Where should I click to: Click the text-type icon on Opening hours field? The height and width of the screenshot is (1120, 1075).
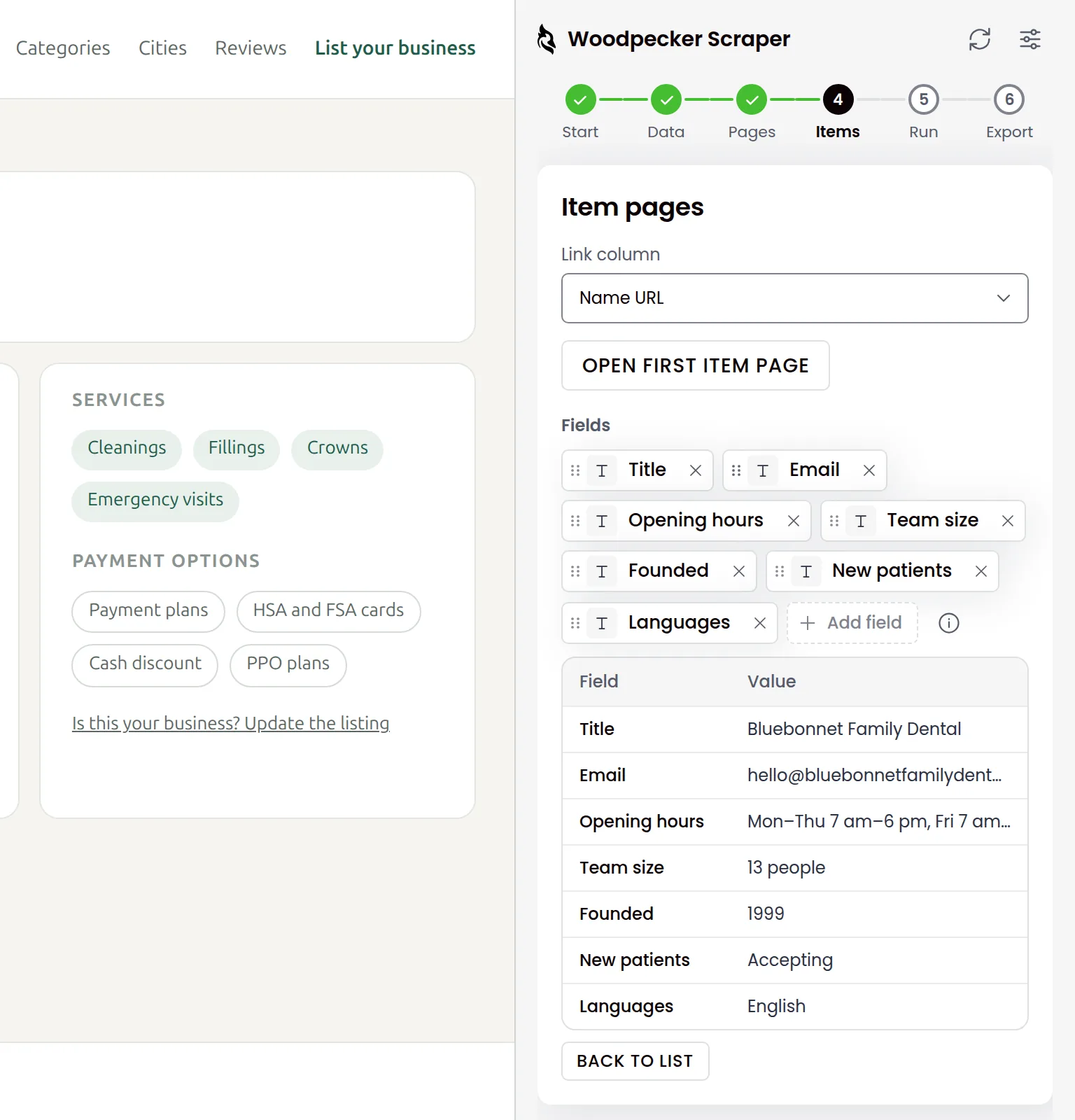[x=602, y=521]
